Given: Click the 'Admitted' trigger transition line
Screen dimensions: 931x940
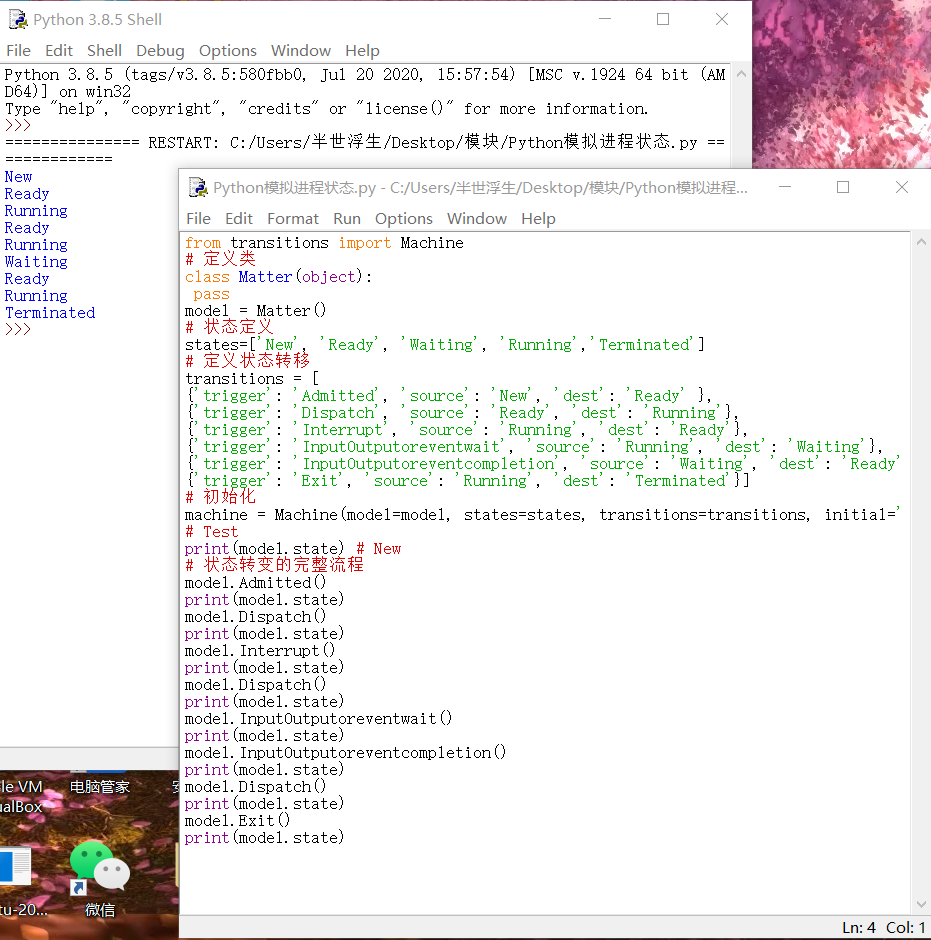Looking at the screenshot, I should 449,396.
